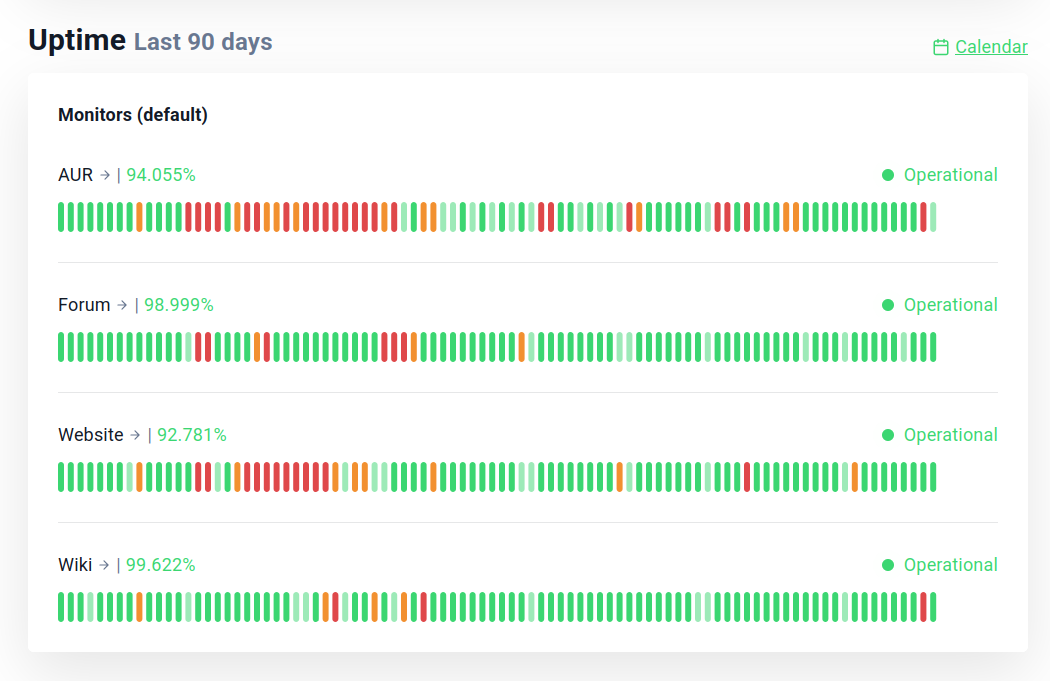The image size is (1050, 681).
Task: Click the arrow icon next to Website
Action: (x=135, y=435)
